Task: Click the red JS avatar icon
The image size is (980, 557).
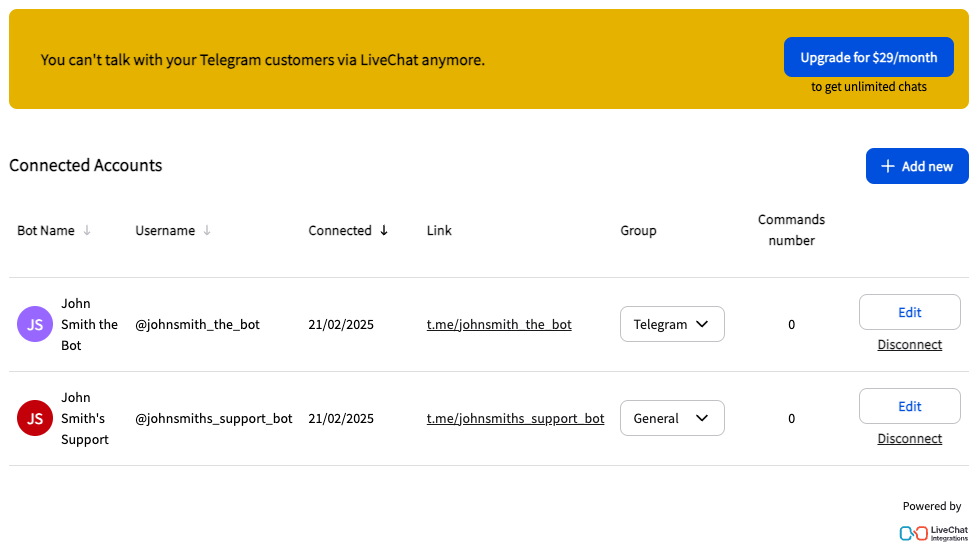Action: tap(34, 418)
